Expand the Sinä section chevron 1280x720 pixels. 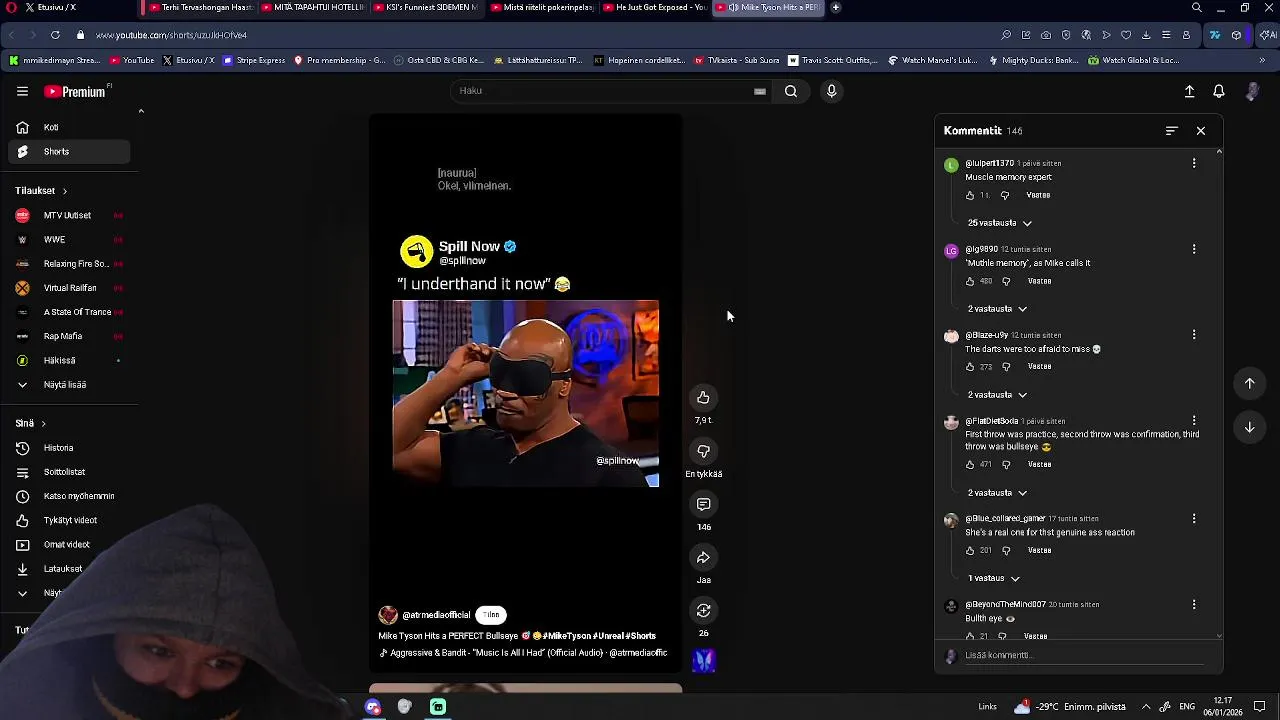click(x=43, y=424)
